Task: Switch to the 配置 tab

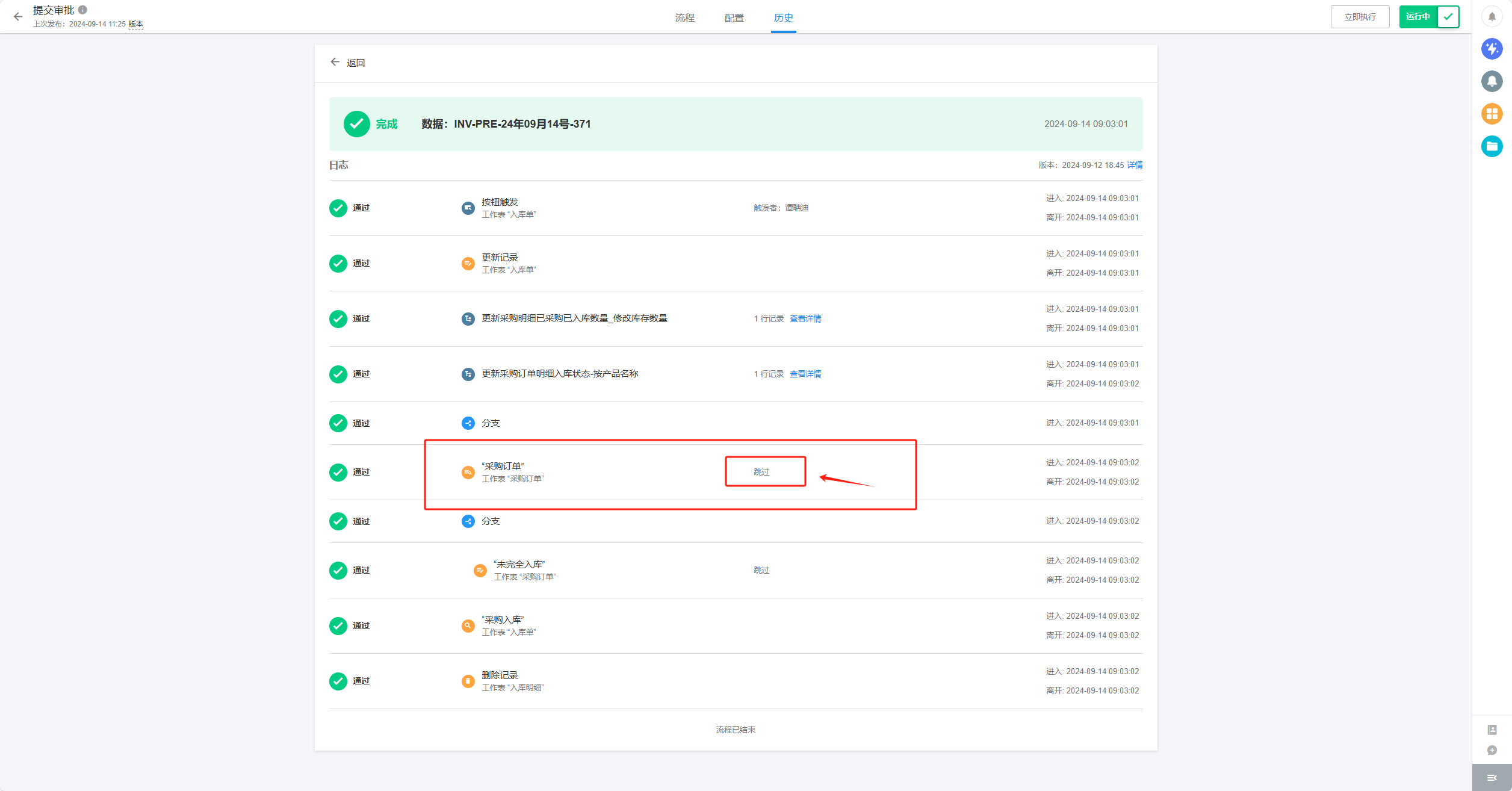Action: coord(734,18)
